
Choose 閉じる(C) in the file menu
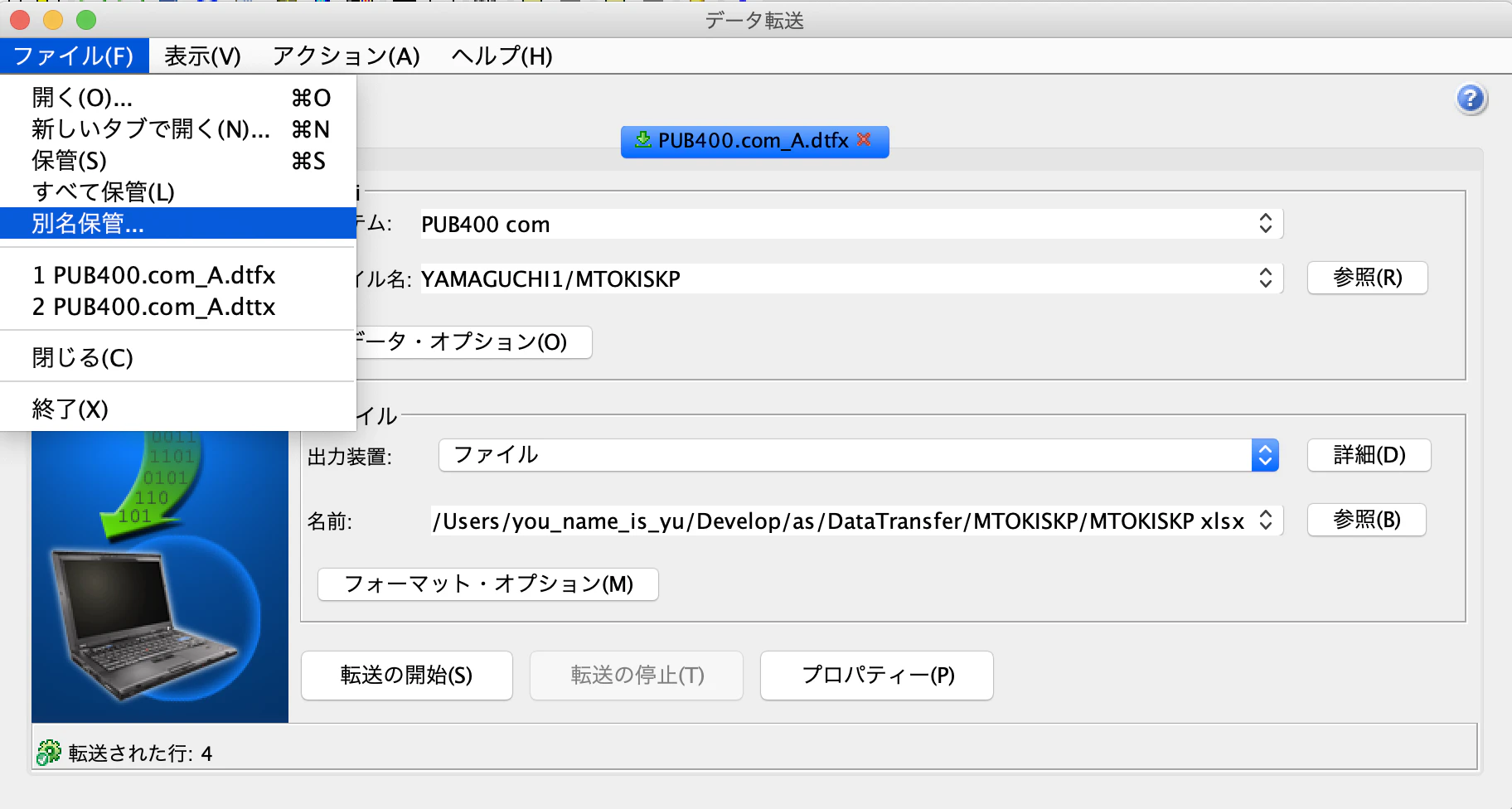[x=178, y=357]
